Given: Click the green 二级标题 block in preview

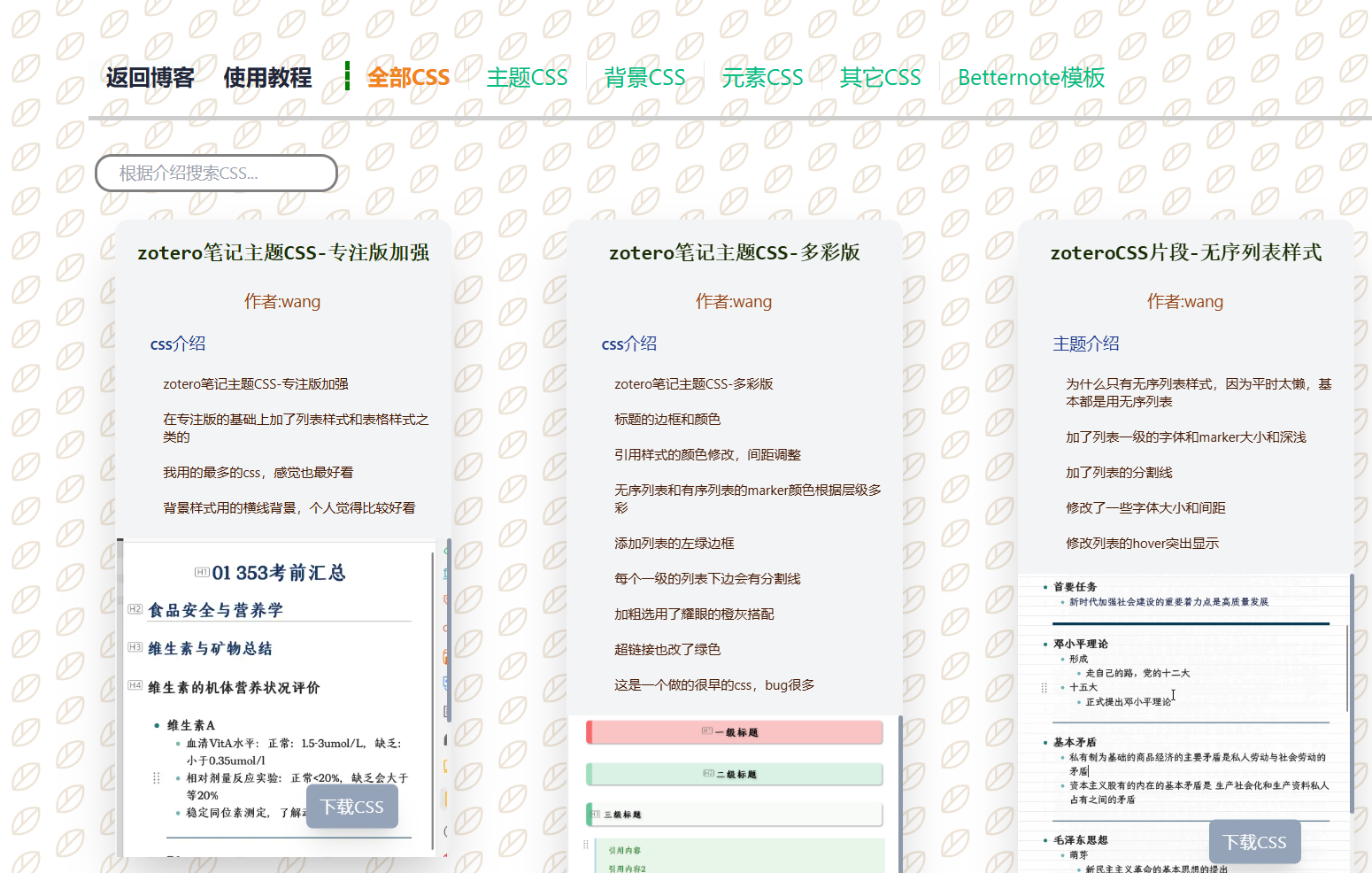Looking at the screenshot, I should [734, 774].
